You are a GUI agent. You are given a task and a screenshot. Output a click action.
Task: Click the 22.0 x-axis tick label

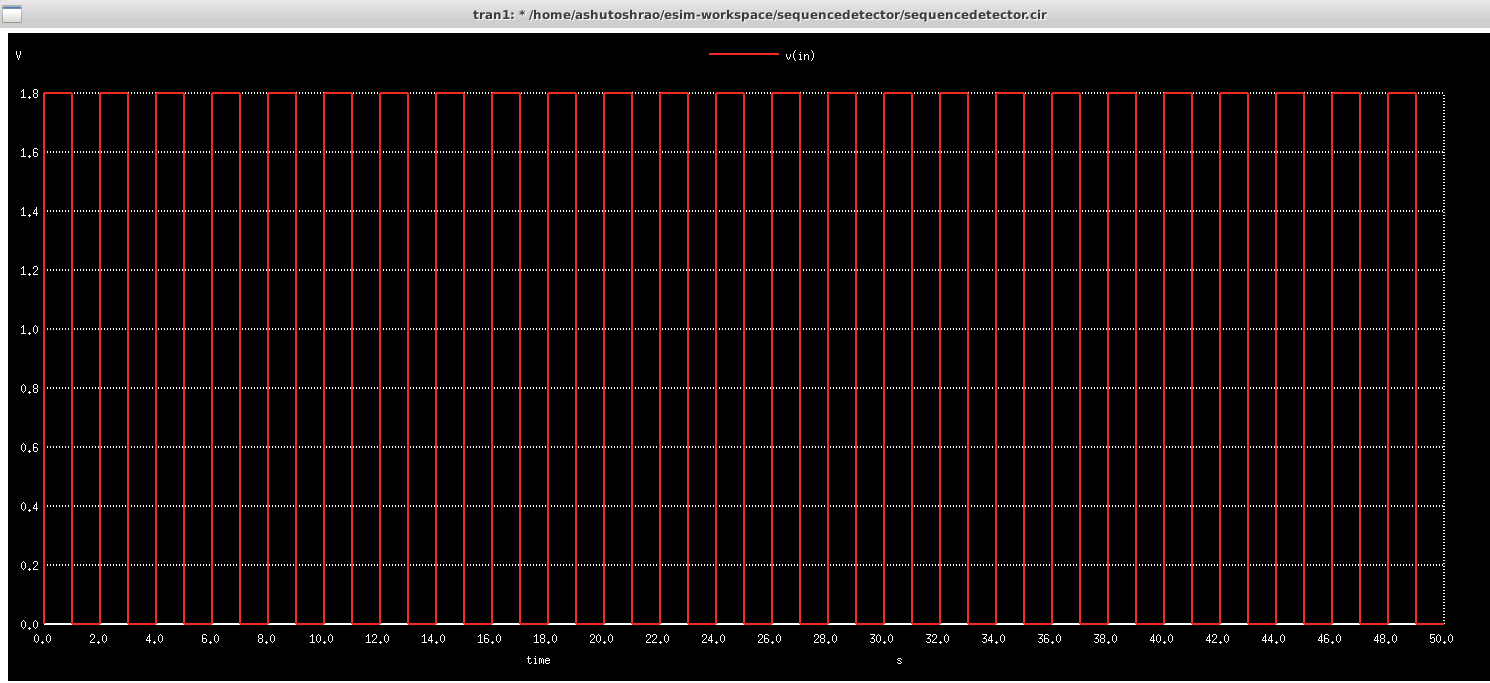(657, 638)
